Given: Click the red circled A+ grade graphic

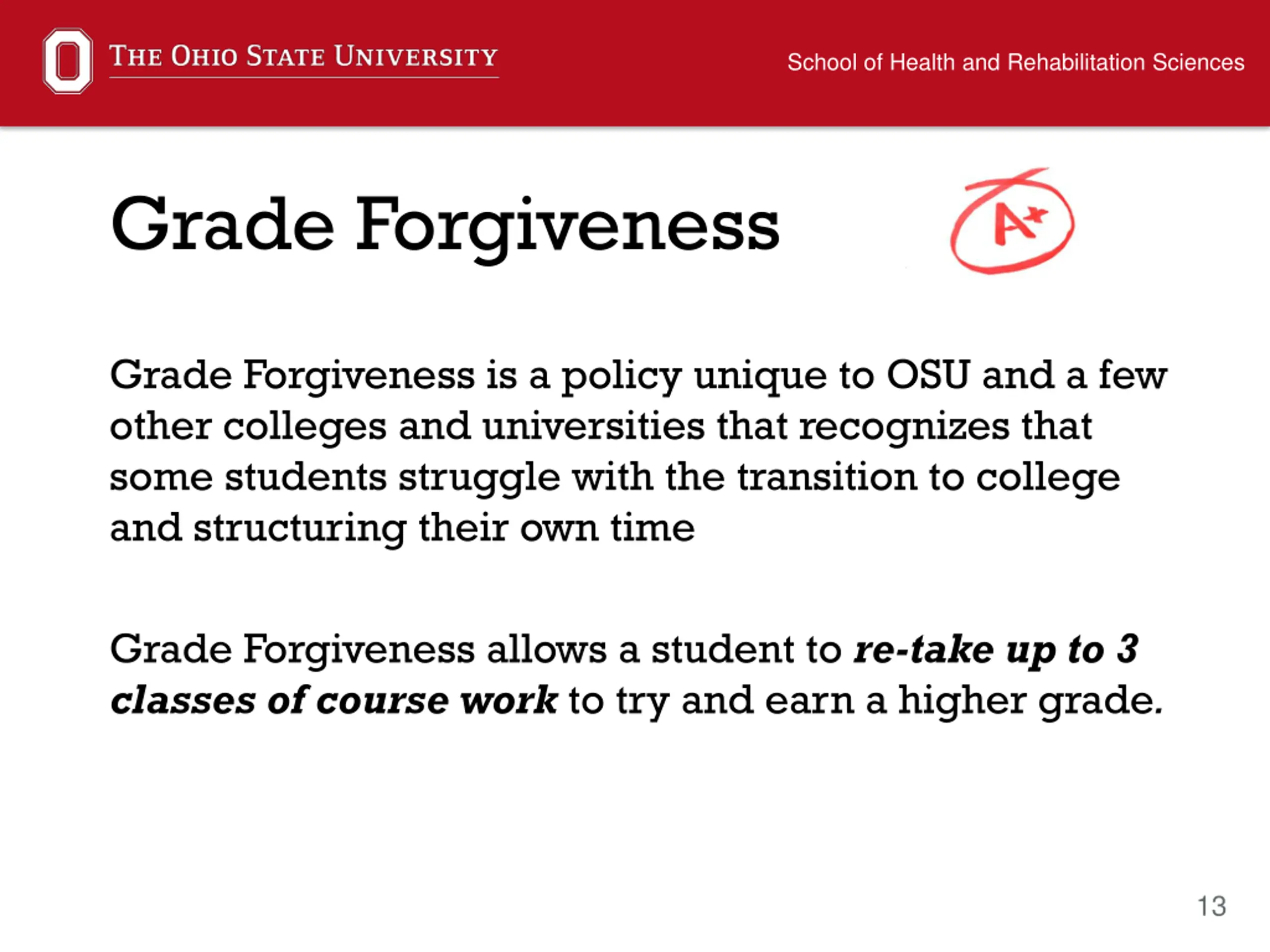Looking at the screenshot, I should pos(1012,220).
